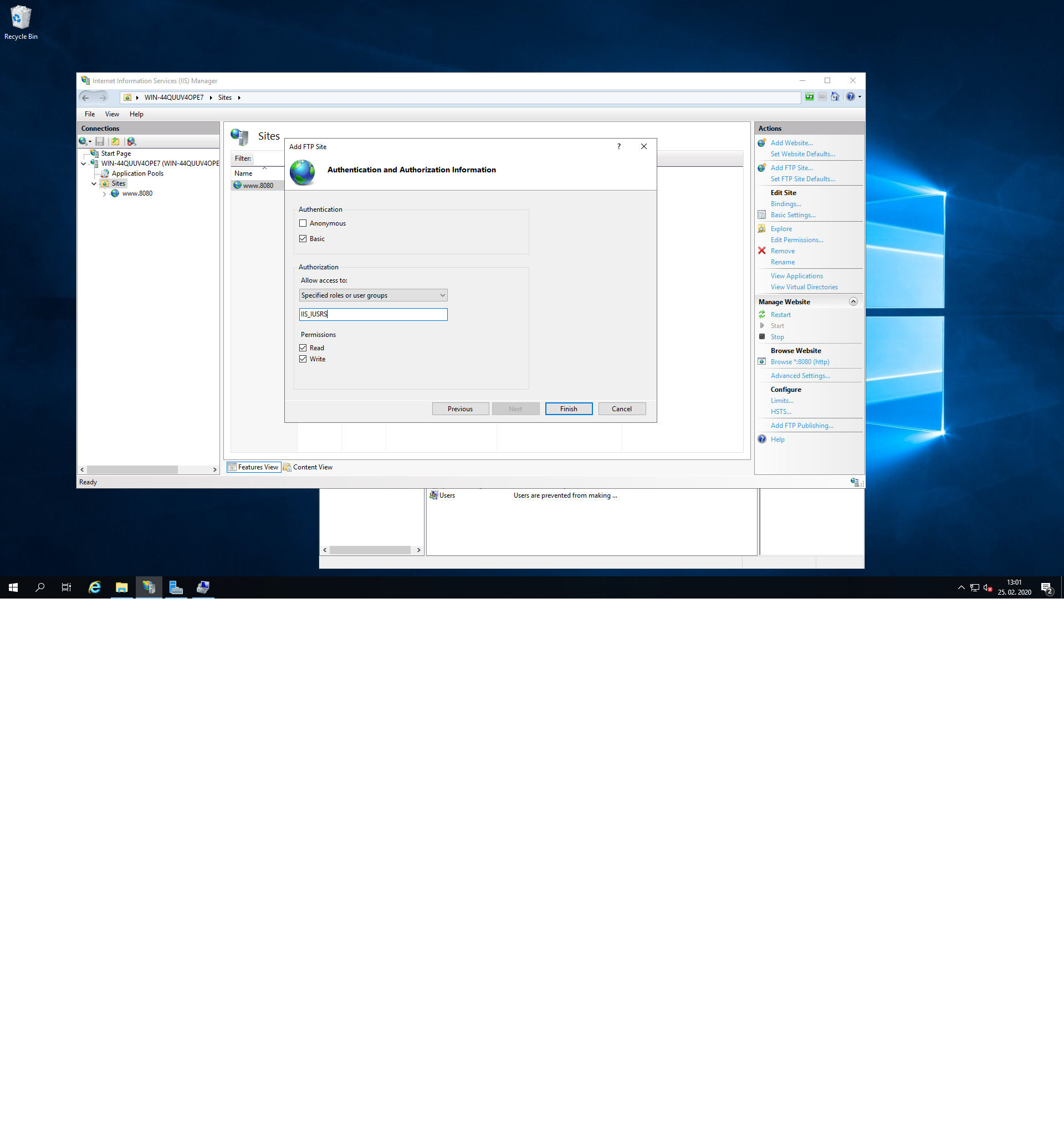This screenshot has height=1135, width=1064.
Task: Collapse the WIN-44QUUV4OPE7 server tree node
Action: pos(84,164)
